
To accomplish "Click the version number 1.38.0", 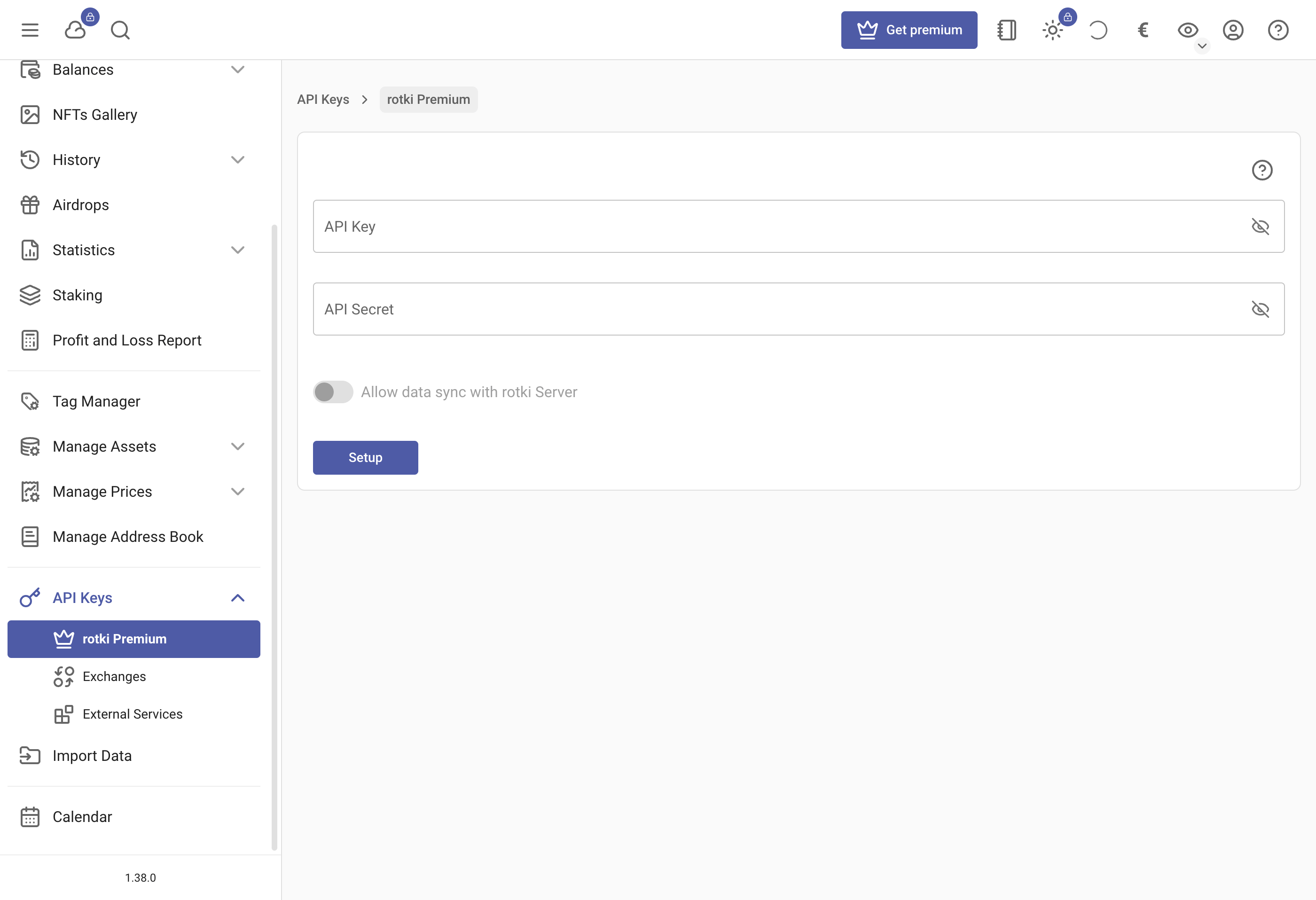I will (x=141, y=878).
